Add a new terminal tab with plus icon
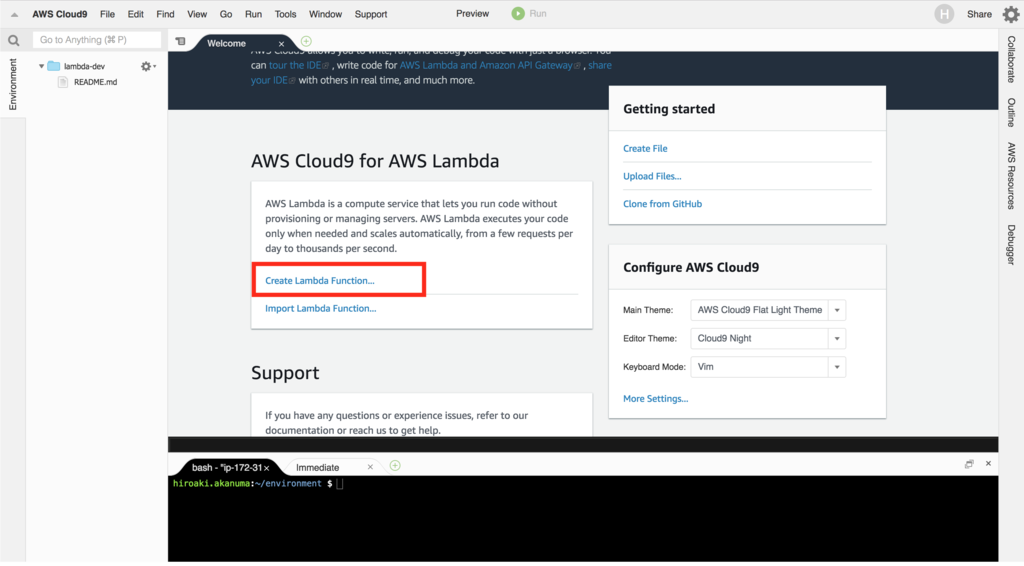1024x566 pixels. click(395, 465)
